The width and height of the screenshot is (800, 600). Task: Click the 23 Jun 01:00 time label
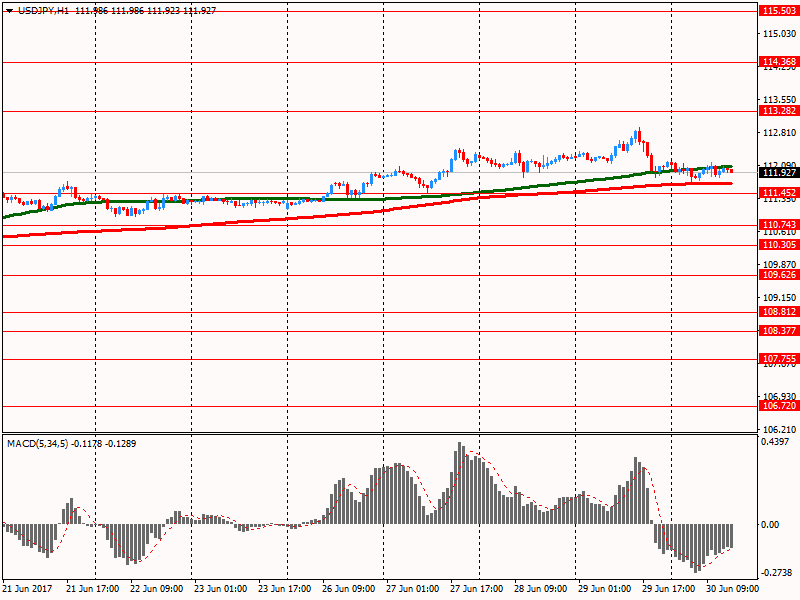(220, 589)
